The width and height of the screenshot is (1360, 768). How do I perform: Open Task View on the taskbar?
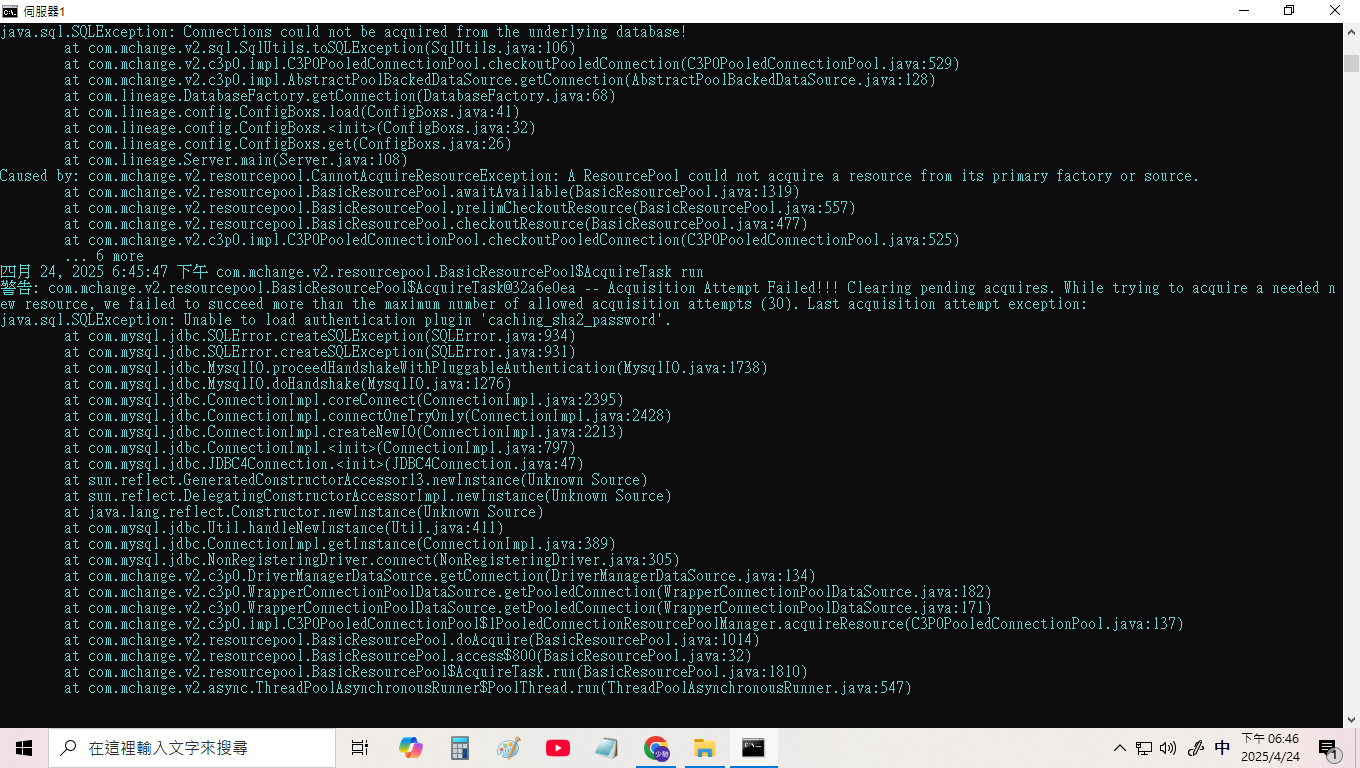[360, 748]
